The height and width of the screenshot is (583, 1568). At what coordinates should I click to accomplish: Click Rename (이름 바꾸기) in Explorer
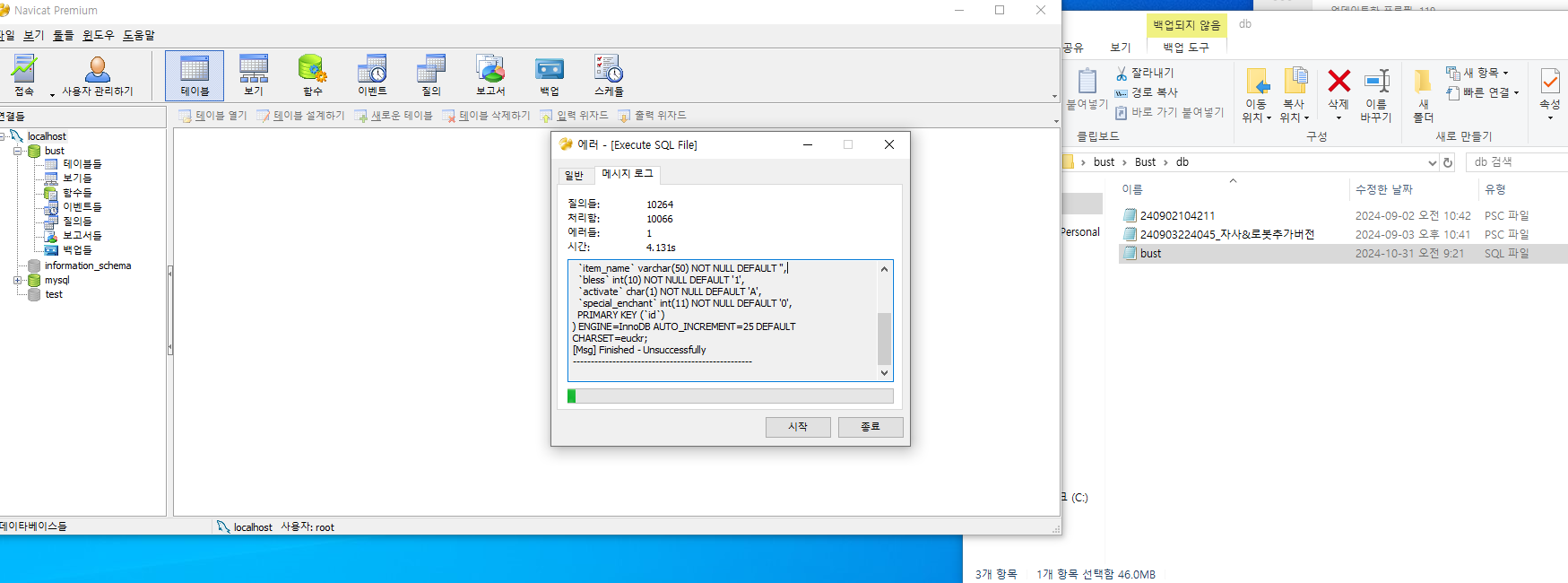pyautogui.click(x=1376, y=95)
